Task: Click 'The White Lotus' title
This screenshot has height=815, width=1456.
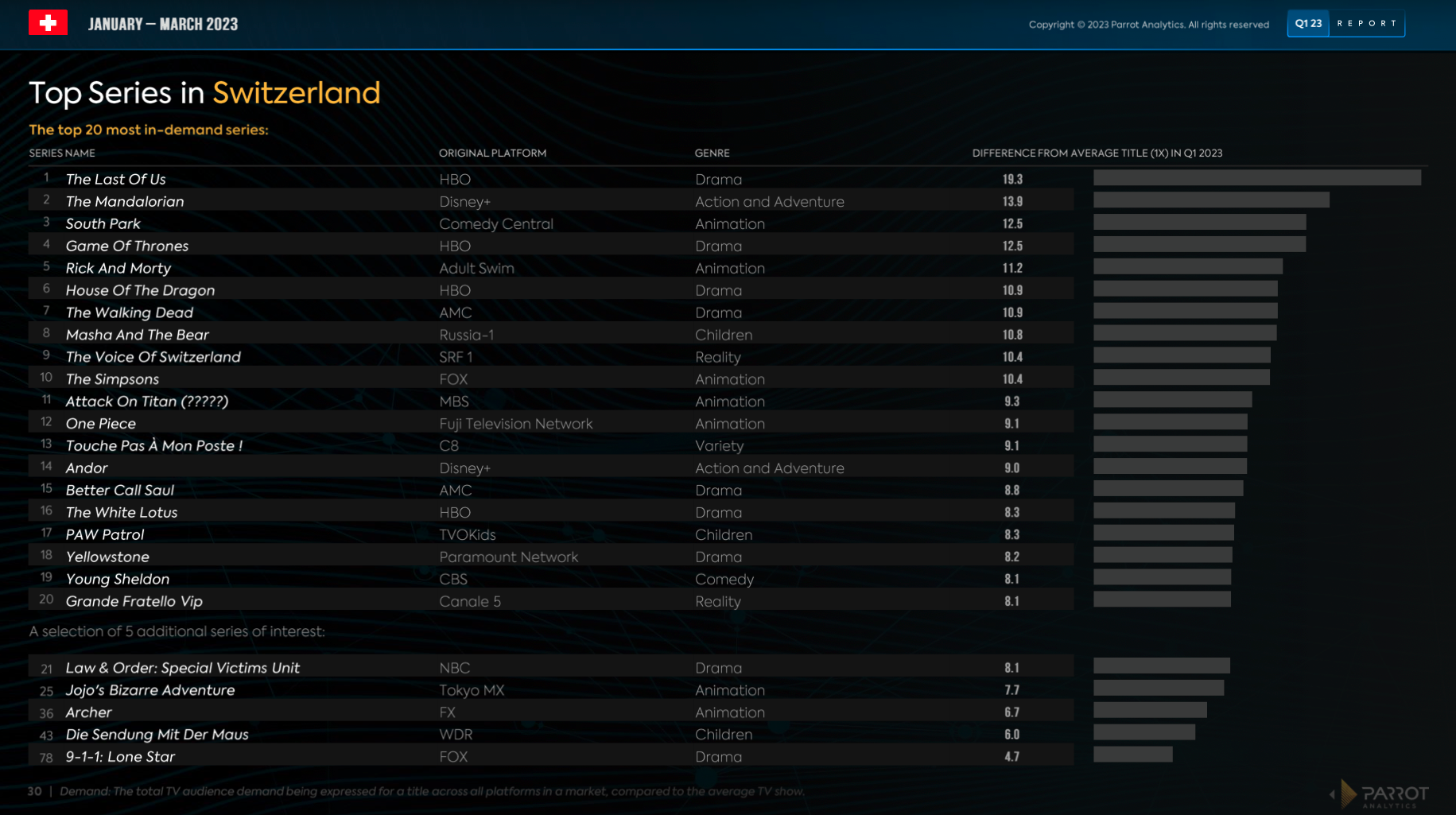Action: pos(121,513)
